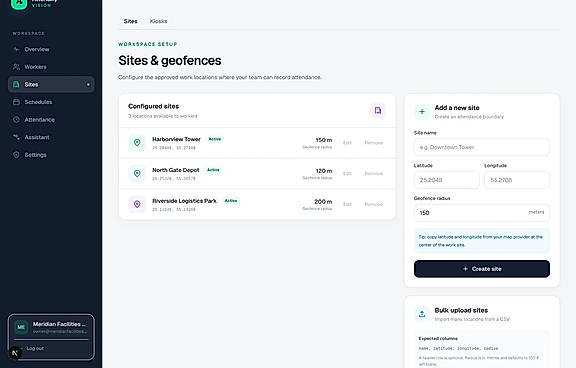Open the Assistant sidebar item

[51, 137]
